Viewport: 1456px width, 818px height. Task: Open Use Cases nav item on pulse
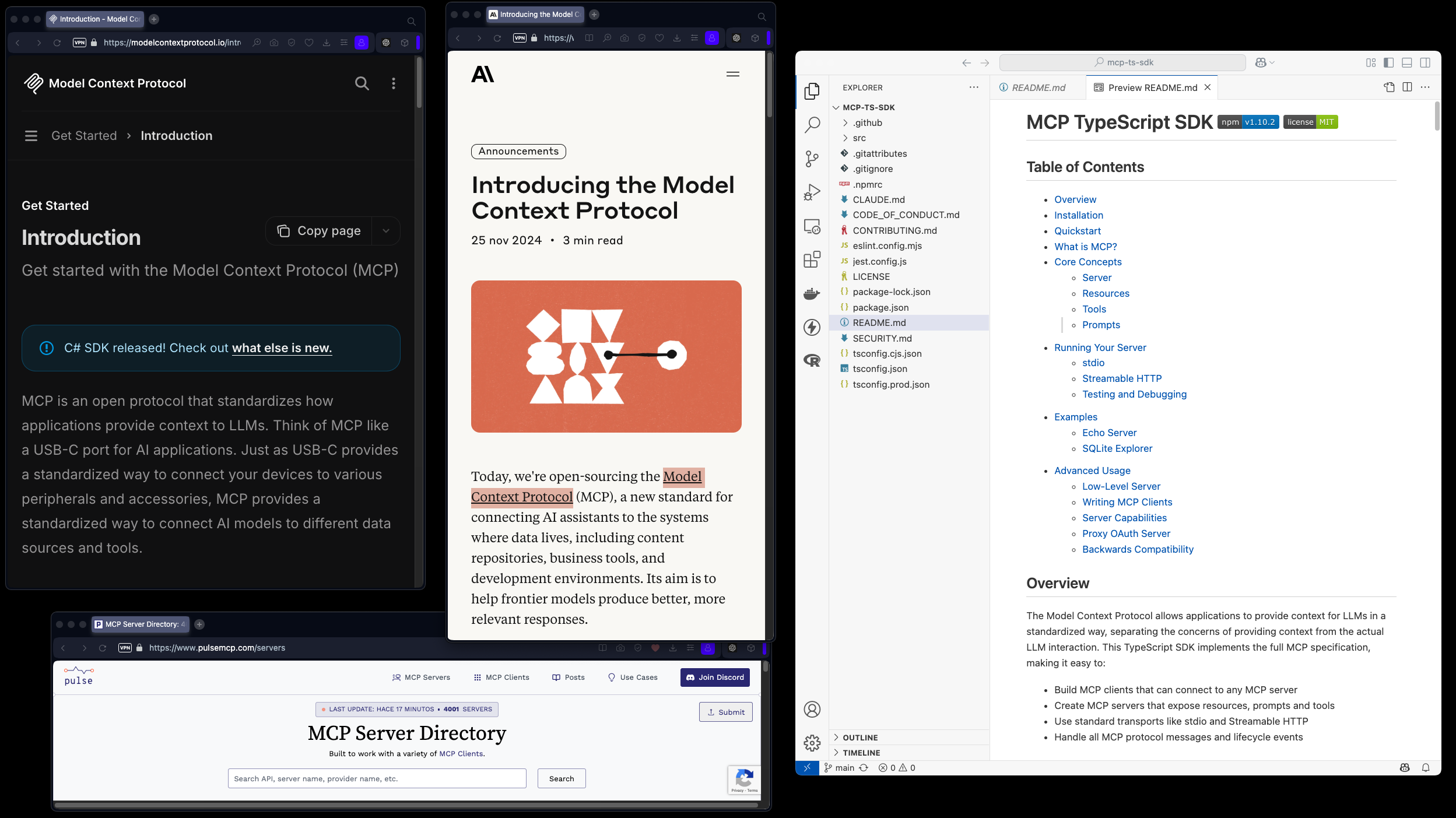(x=633, y=677)
